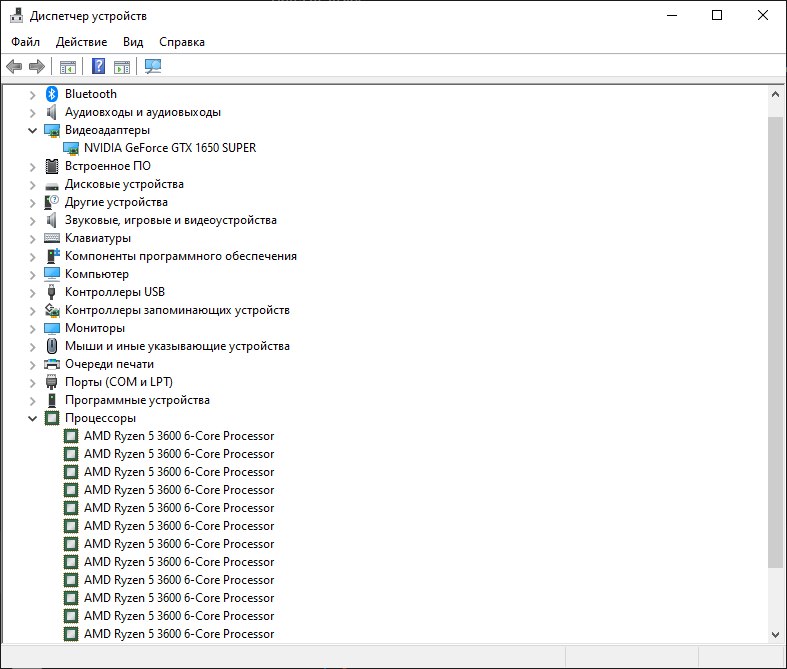Toggle the console tree pane icon
Image resolution: width=787 pixels, height=669 pixels.
68,66
